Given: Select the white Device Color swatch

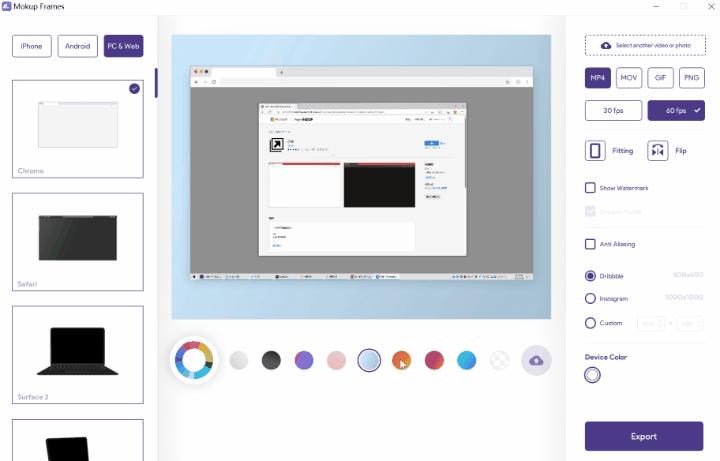Looking at the screenshot, I should point(592,375).
